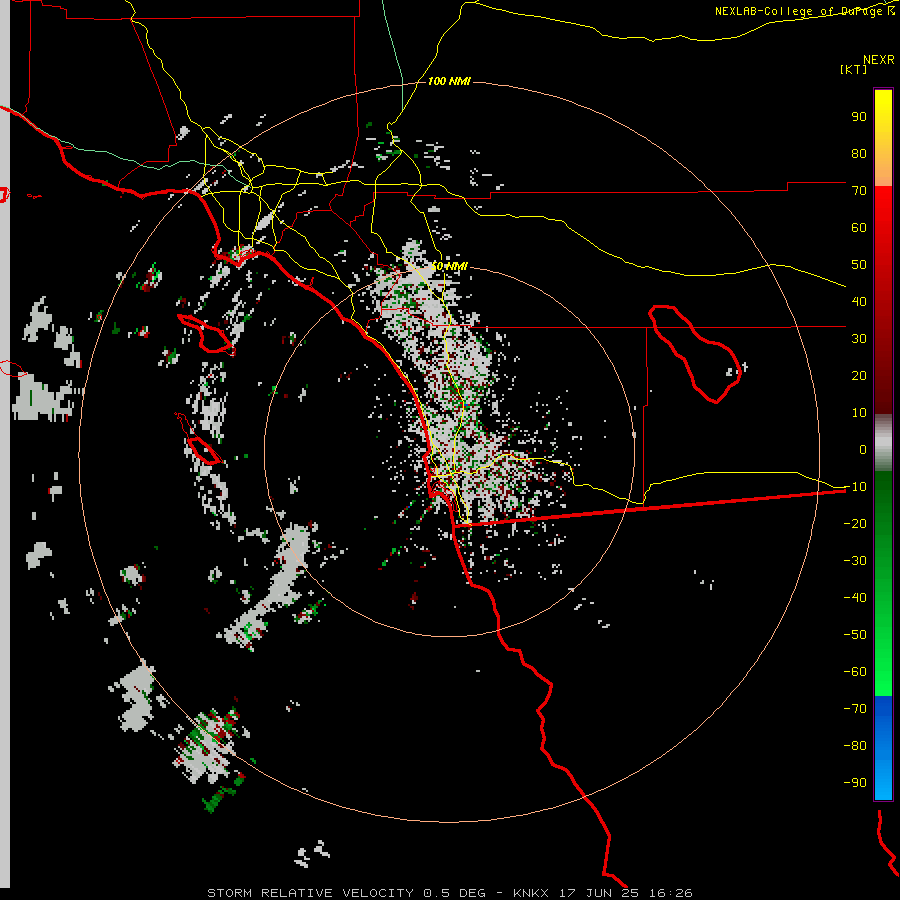
Task: Click the NEXR label above the color scale
Action: (879, 60)
